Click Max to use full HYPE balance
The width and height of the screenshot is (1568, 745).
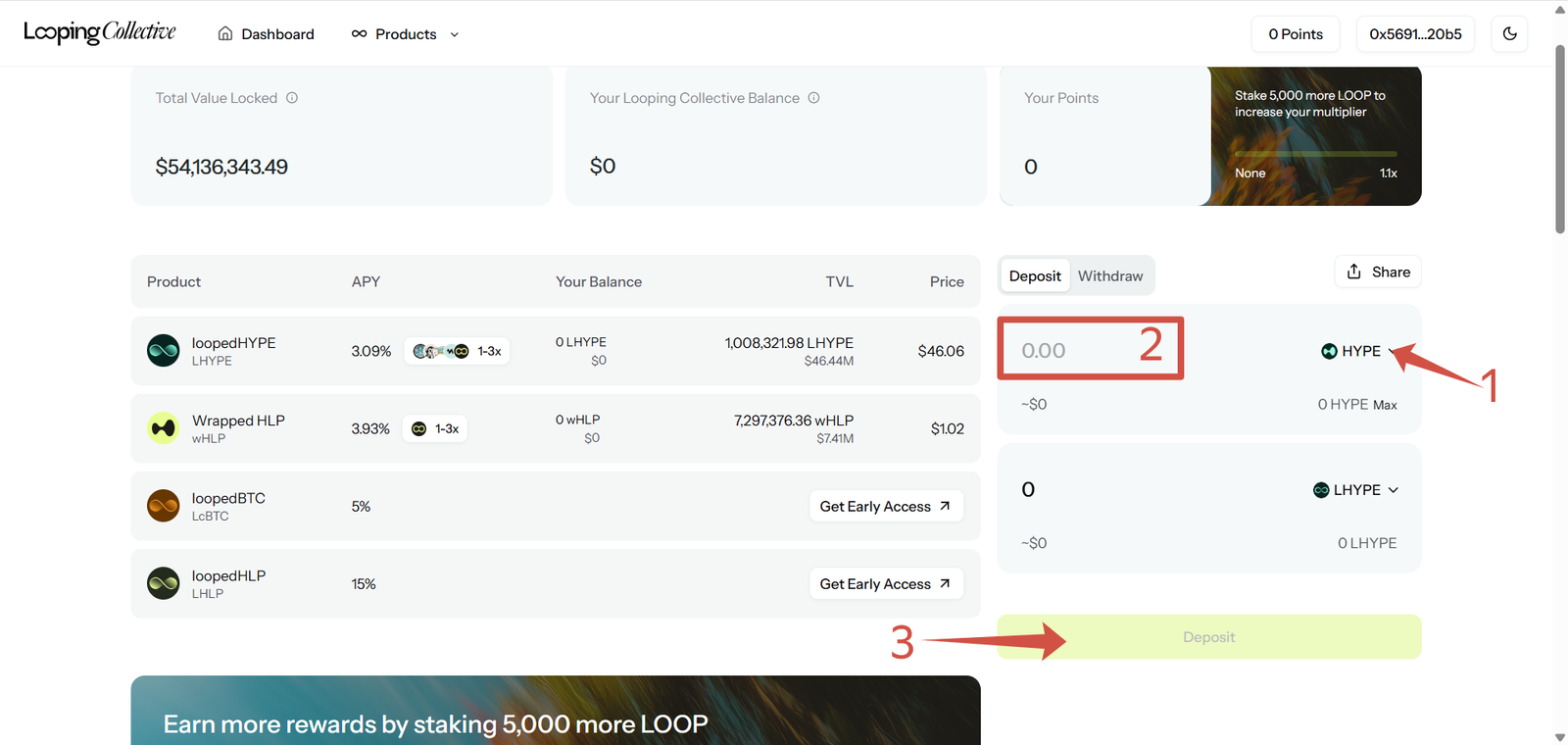pos(1385,405)
